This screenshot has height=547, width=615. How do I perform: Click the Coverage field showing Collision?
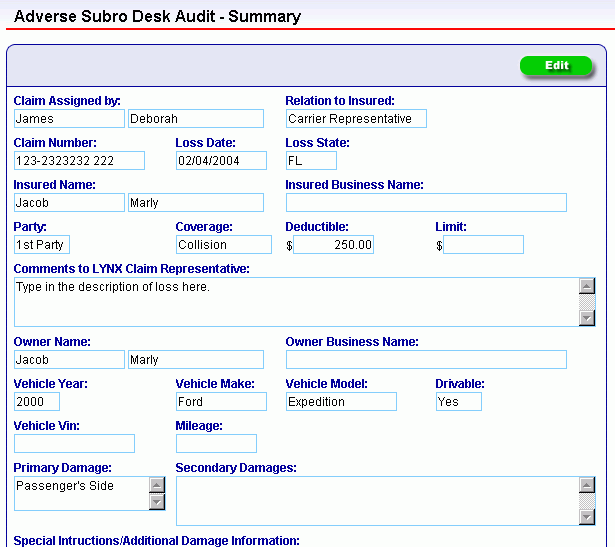(x=224, y=244)
